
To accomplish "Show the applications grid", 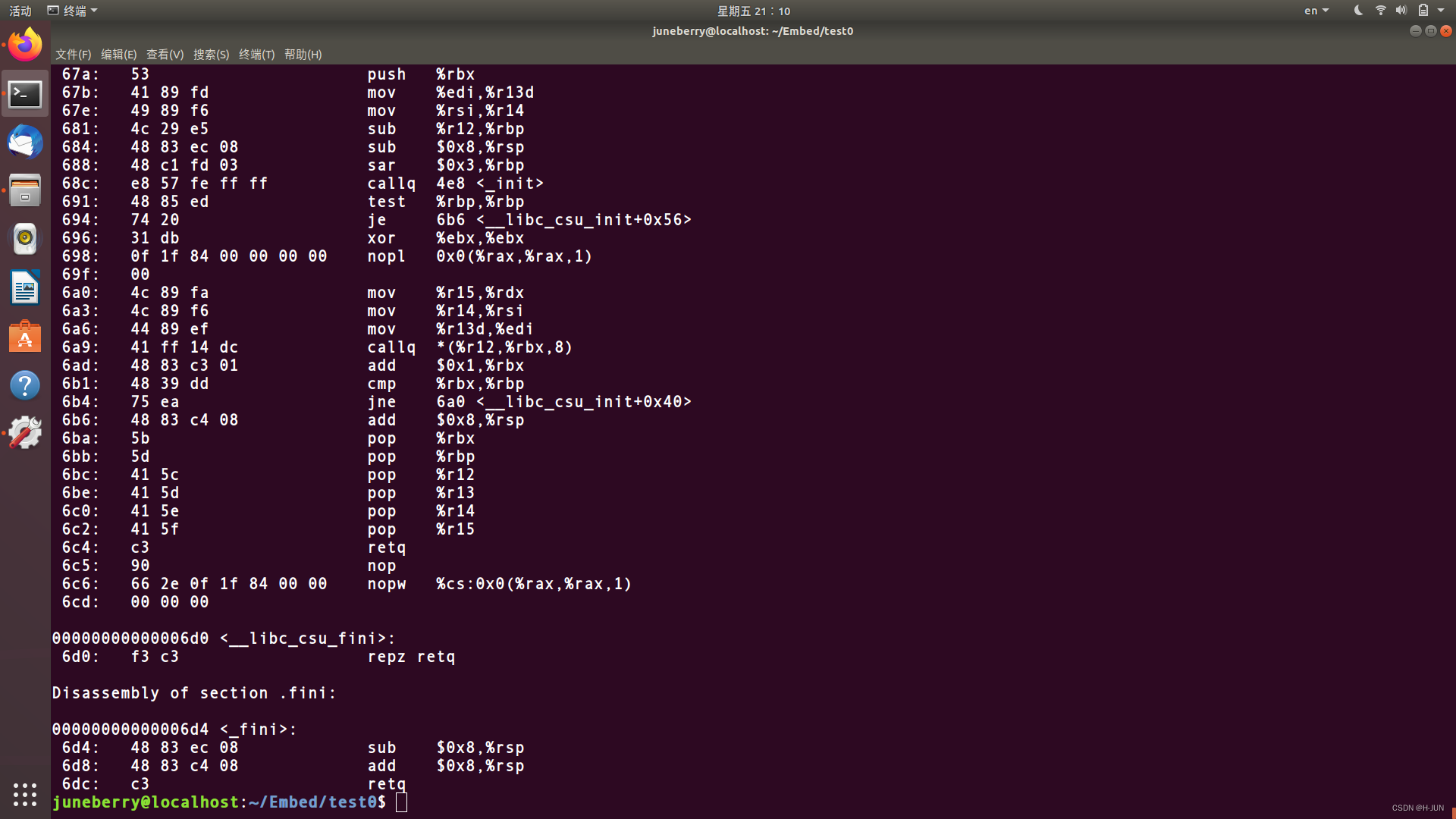I will point(25,794).
